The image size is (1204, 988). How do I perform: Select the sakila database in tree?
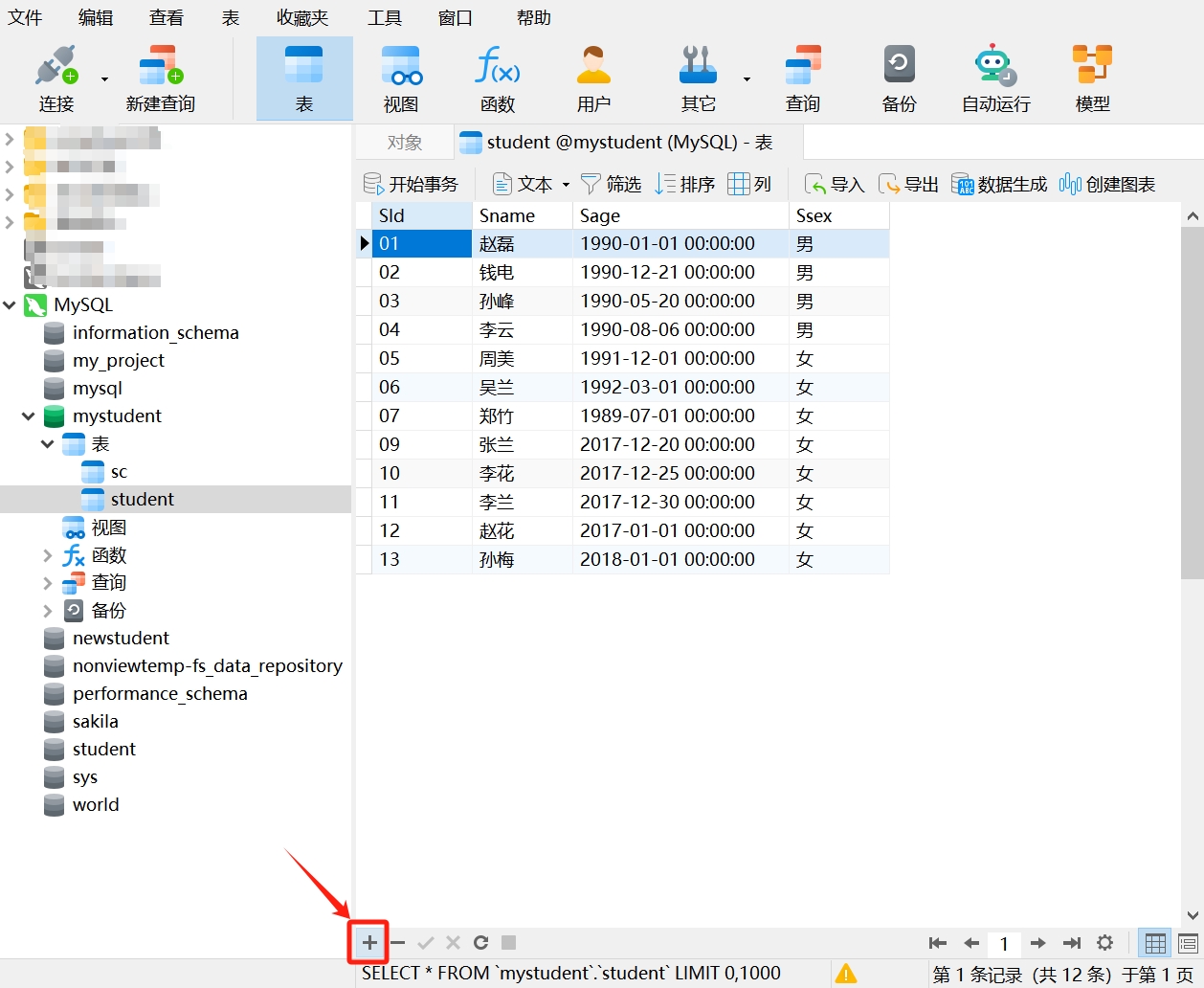click(95, 722)
